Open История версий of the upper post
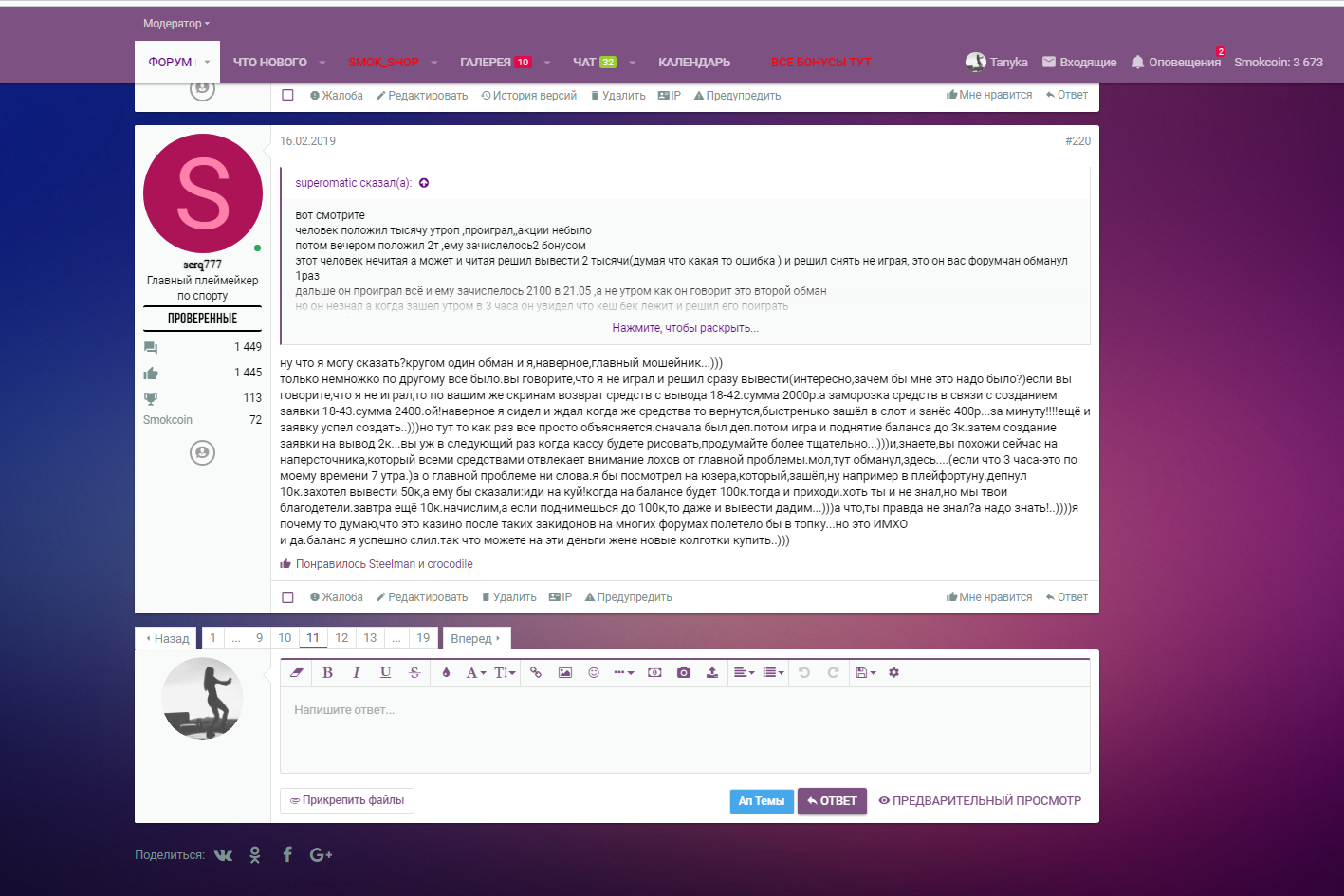This screenshot has width=1344, height=896. click(x=529, y=96)
